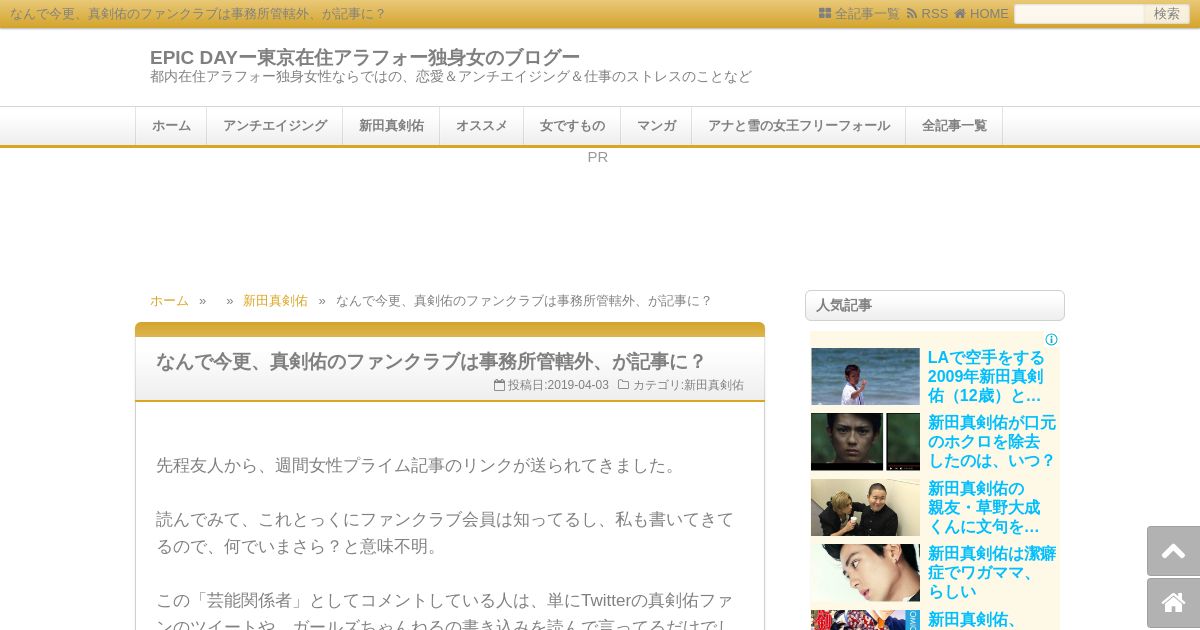Open the アンチエイジング menu item

275,126
